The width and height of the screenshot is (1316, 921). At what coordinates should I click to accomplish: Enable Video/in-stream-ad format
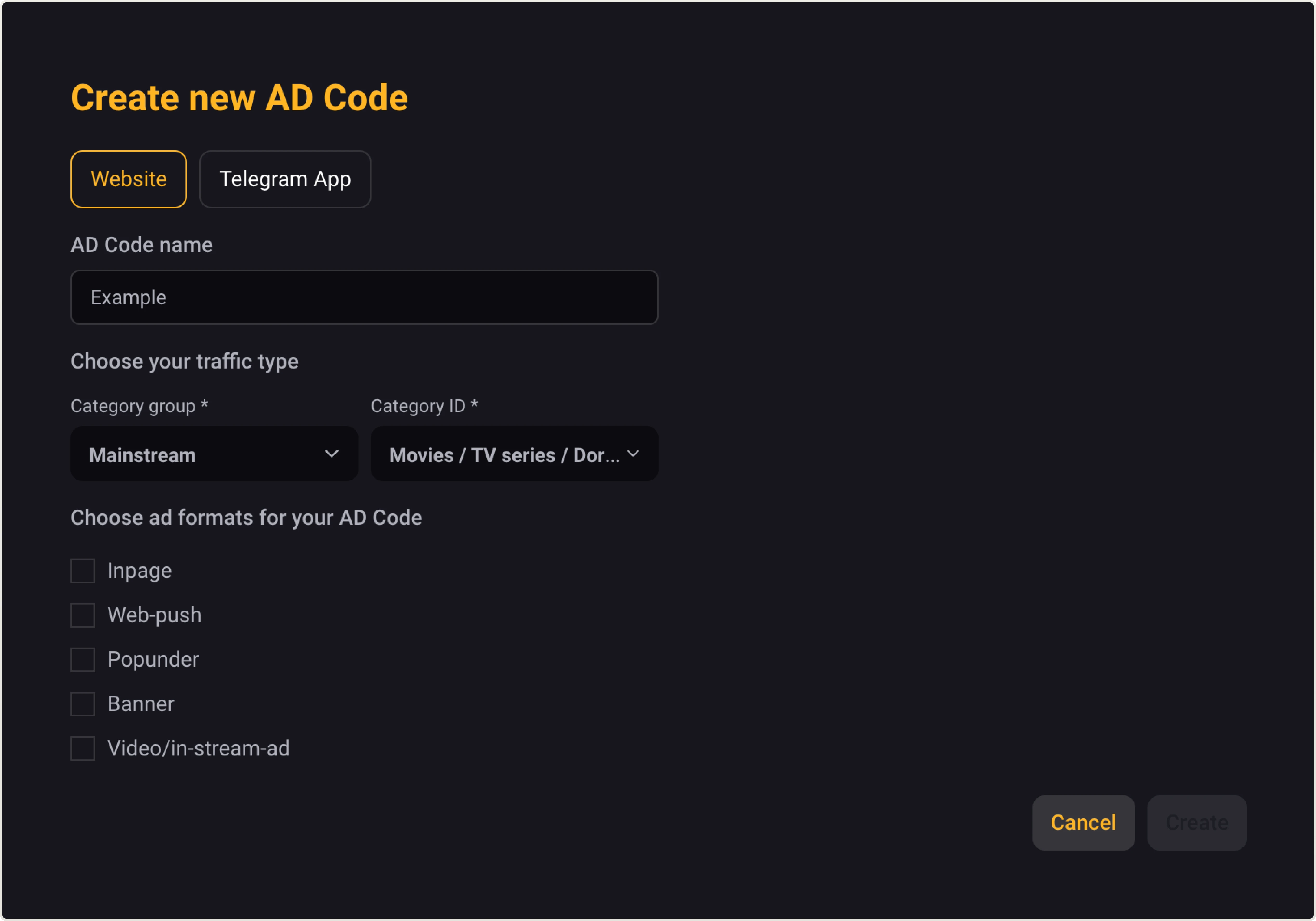pos(83,748)
